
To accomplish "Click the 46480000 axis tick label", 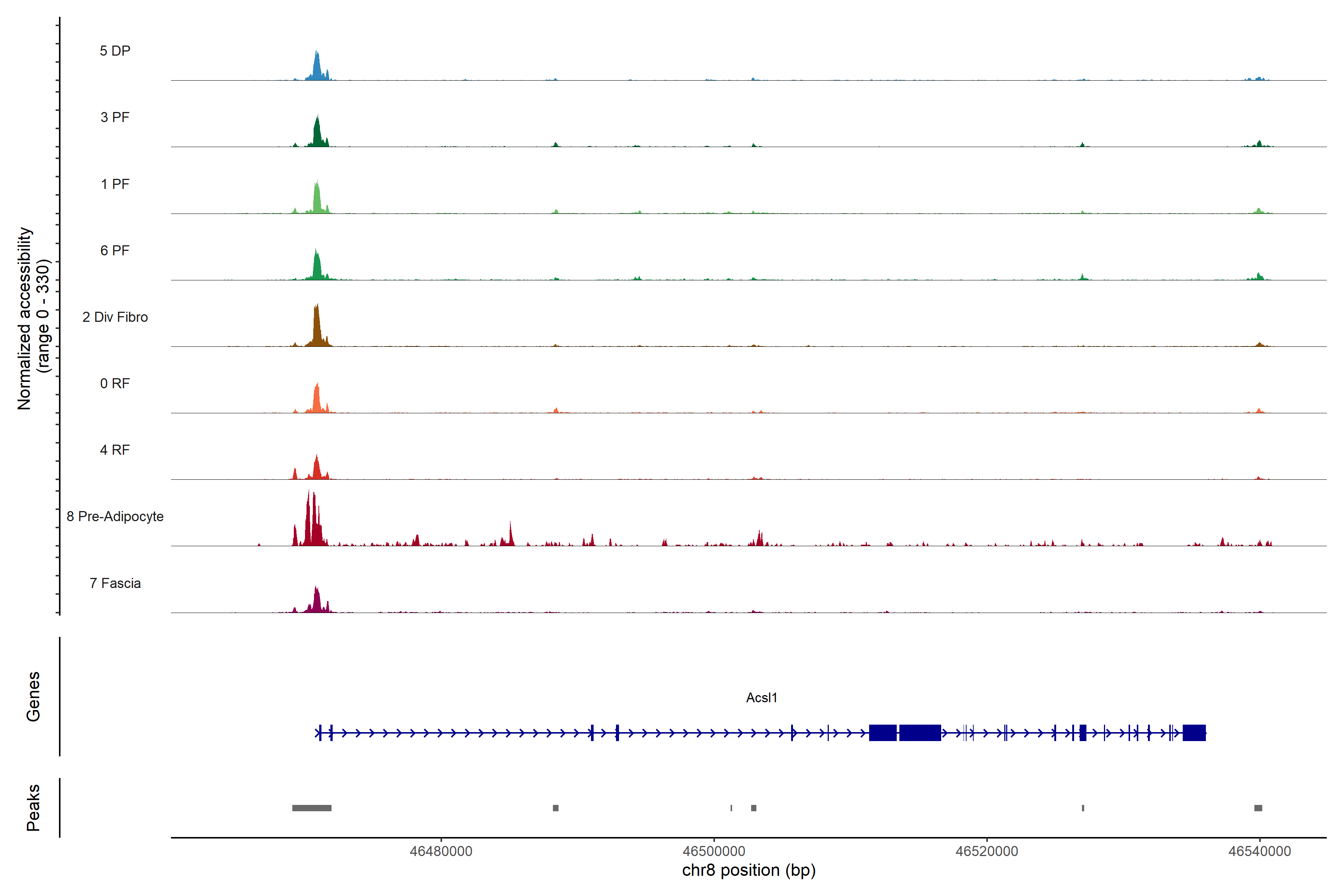I will coord(441,852).
